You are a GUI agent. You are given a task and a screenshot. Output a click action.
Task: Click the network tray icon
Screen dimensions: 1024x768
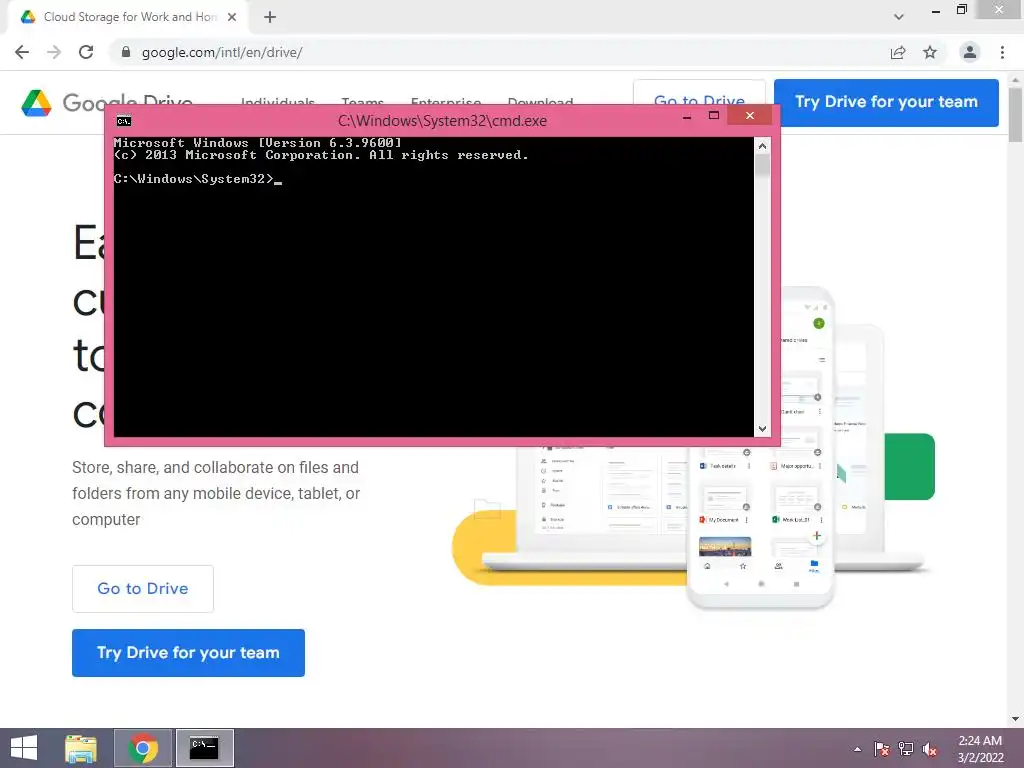(906, 749)
